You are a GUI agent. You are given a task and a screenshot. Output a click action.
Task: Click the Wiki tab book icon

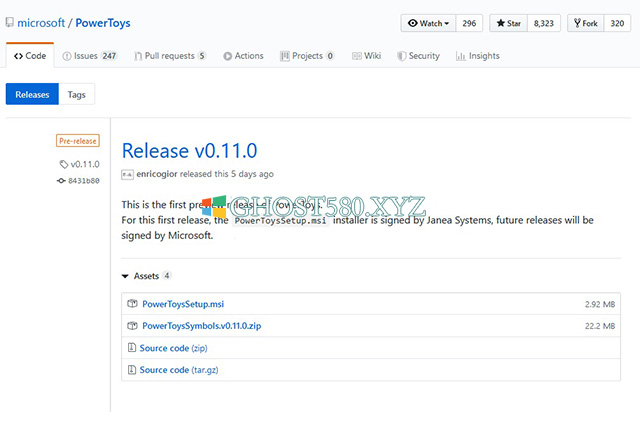pyautogui.click(x=357, y=56)
